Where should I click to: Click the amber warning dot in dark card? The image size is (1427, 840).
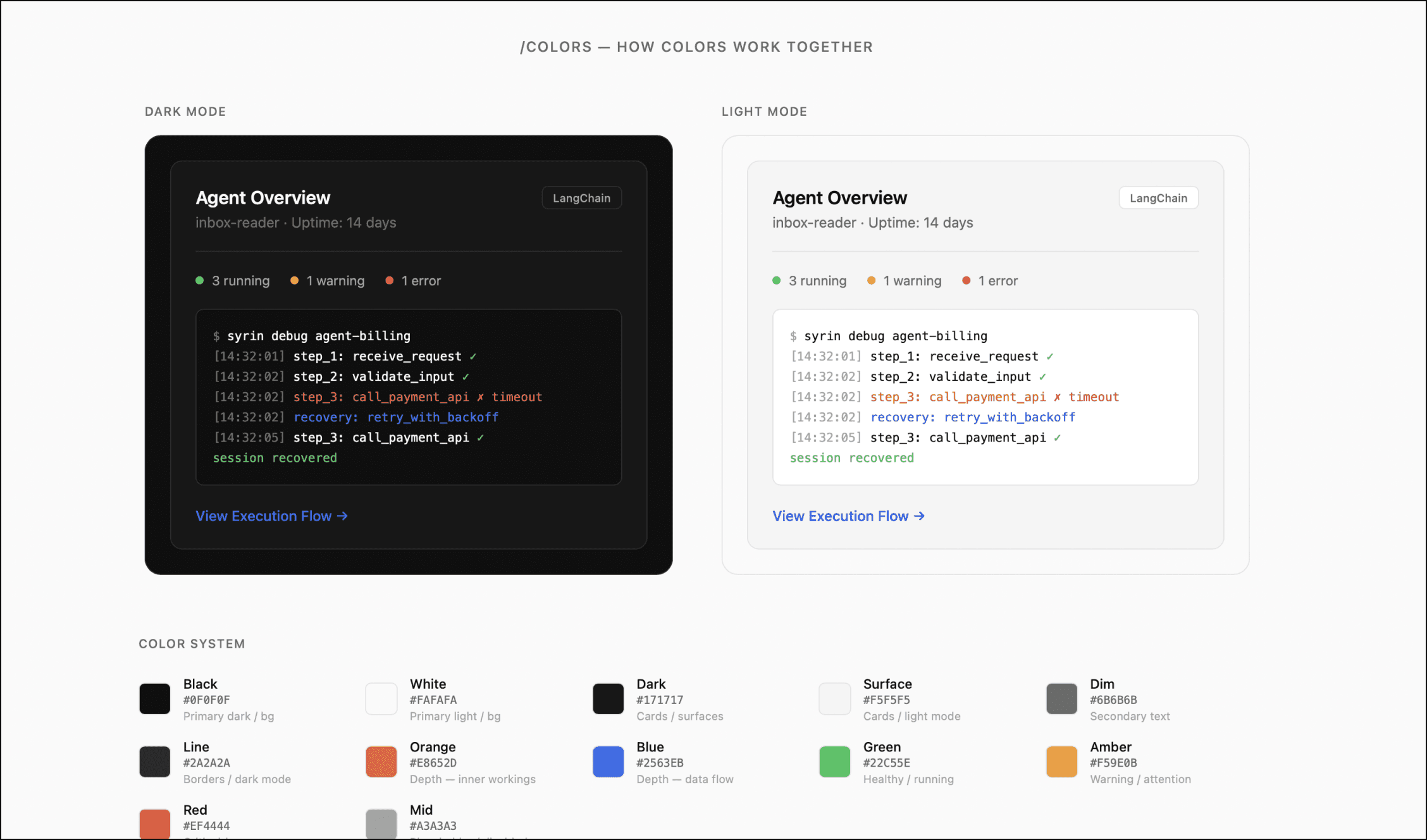point(294,280)
